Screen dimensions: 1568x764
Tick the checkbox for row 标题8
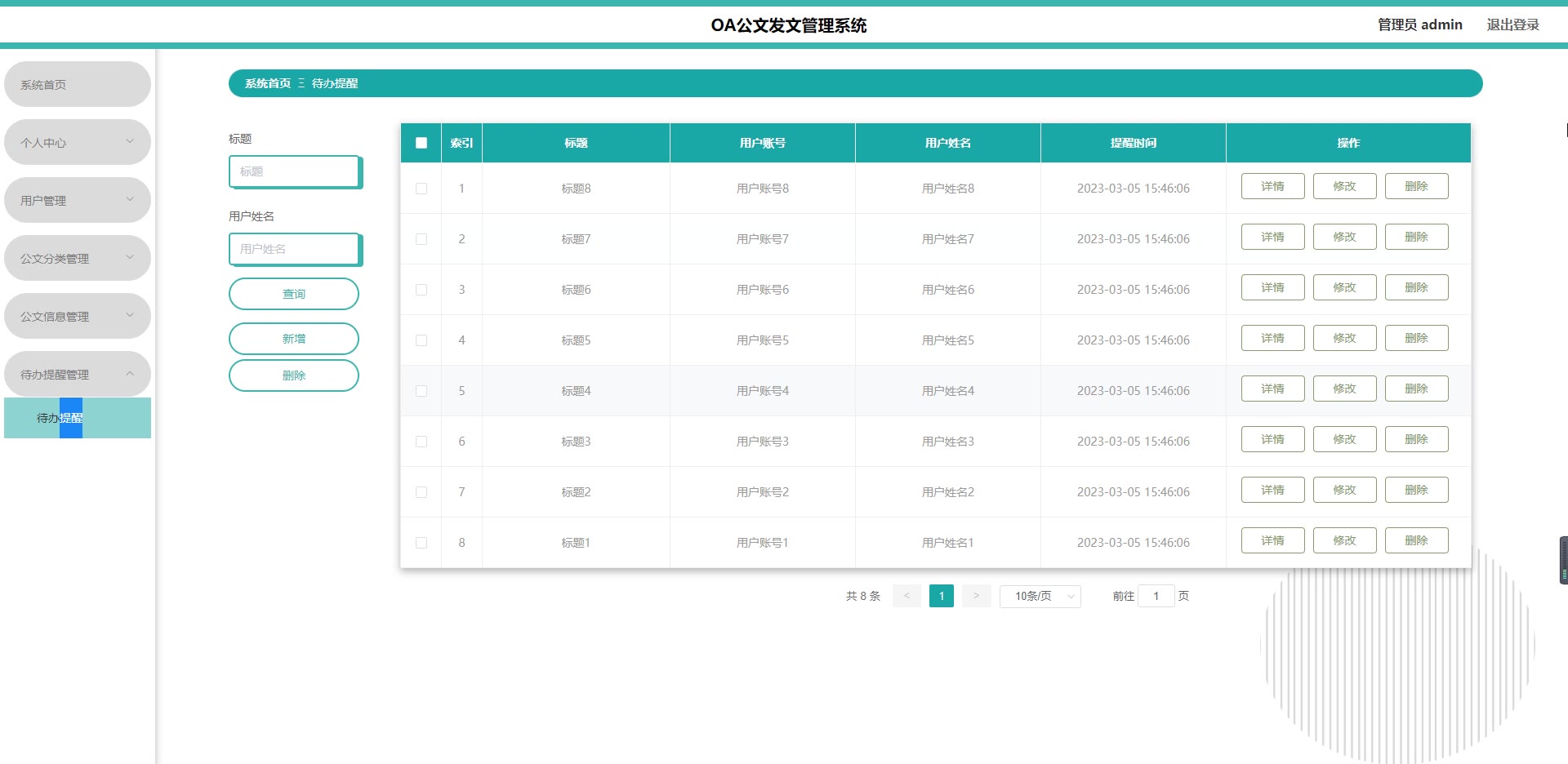pyautogui.click(x=421, y=189)
